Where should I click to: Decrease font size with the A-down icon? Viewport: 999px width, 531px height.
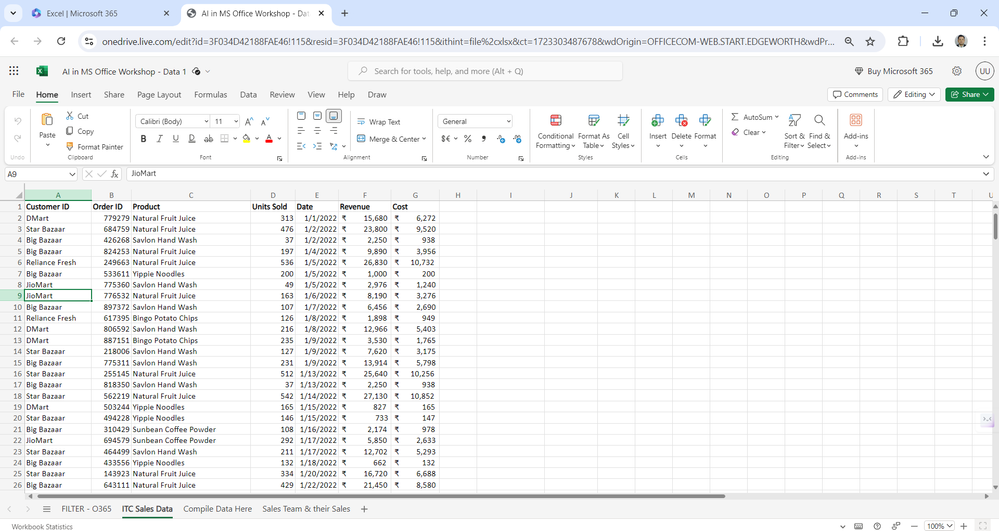(265, 121)
